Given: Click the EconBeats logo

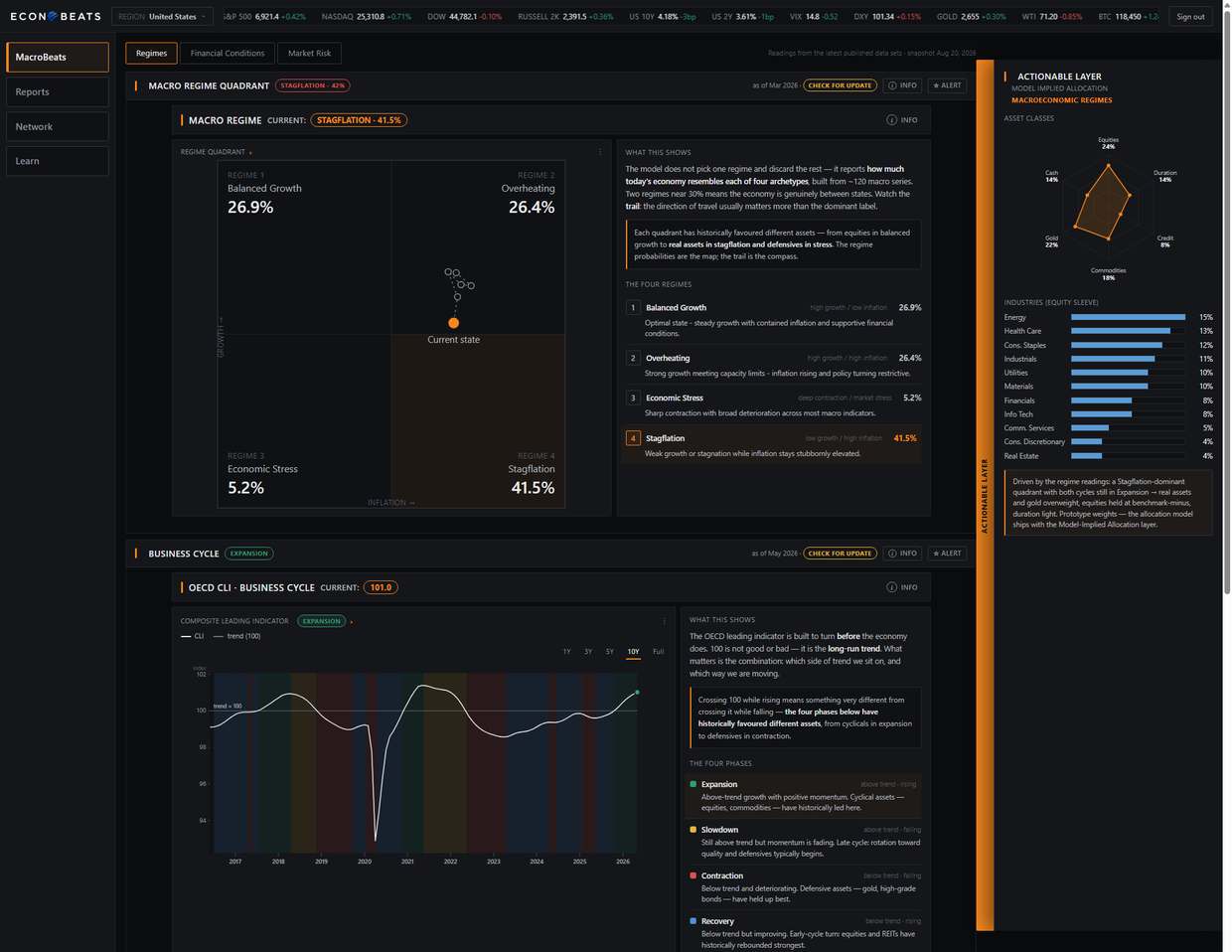Looking at the screenshot, I should click(55, 16).
